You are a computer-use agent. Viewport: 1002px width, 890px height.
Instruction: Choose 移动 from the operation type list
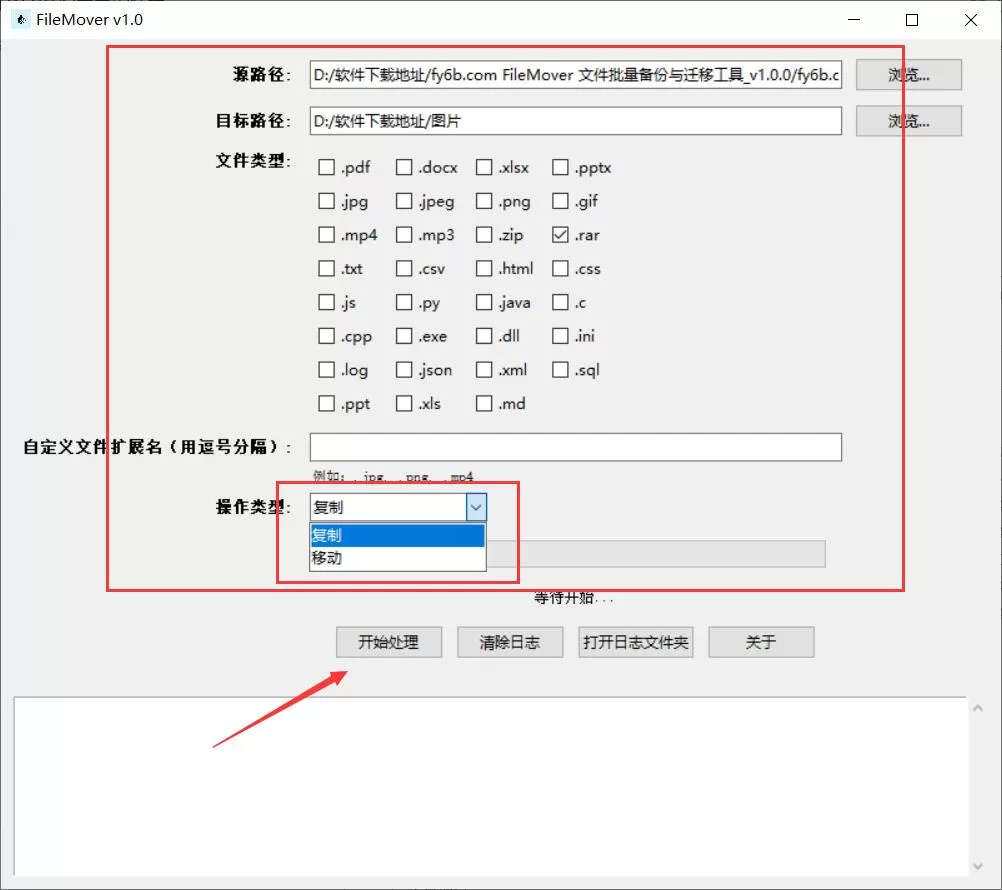point(397,558)
